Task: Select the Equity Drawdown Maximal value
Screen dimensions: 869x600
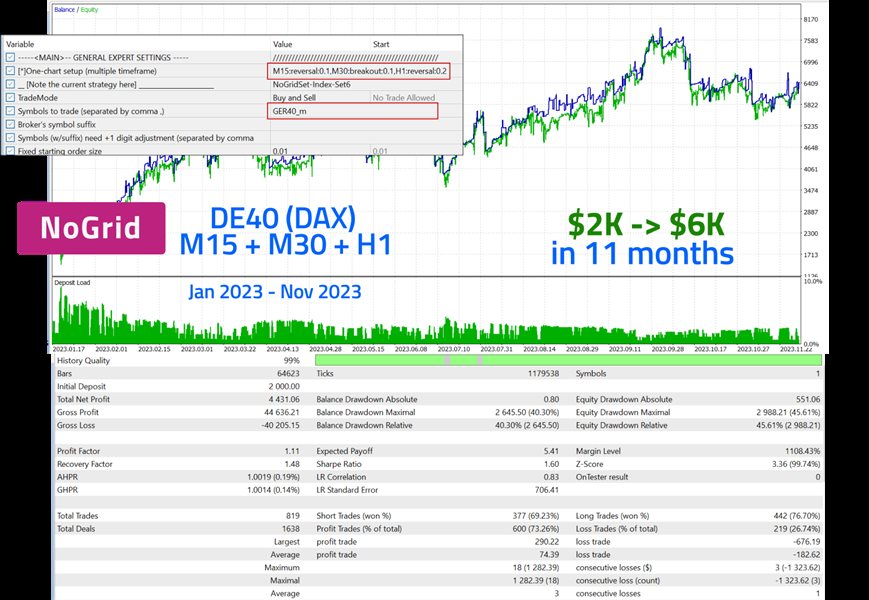Action: (788, 412)
